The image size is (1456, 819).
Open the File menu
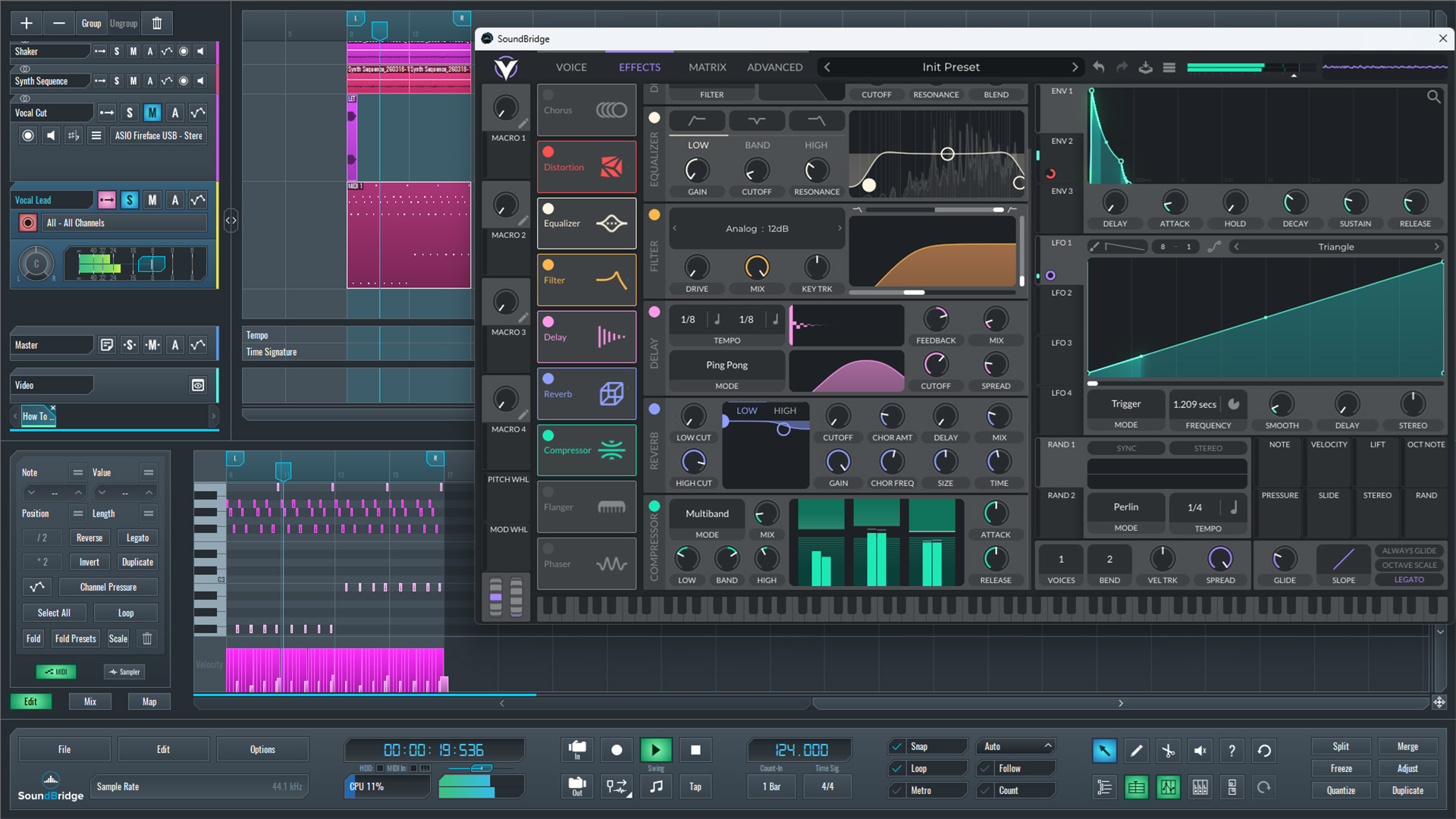point(64,749)
